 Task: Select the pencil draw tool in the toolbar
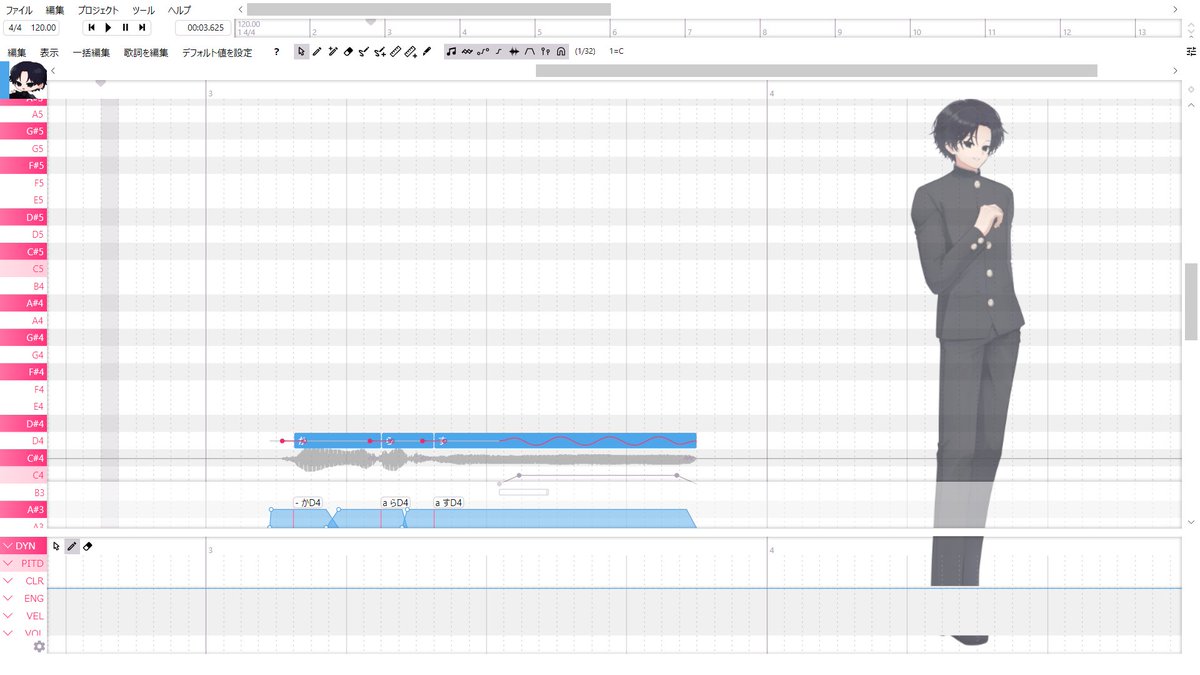point(317,51)
